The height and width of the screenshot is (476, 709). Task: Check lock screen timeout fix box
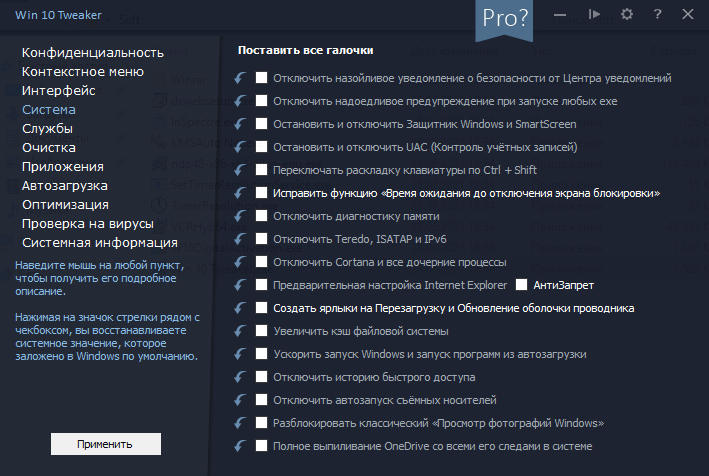click(x=261, y=193)
